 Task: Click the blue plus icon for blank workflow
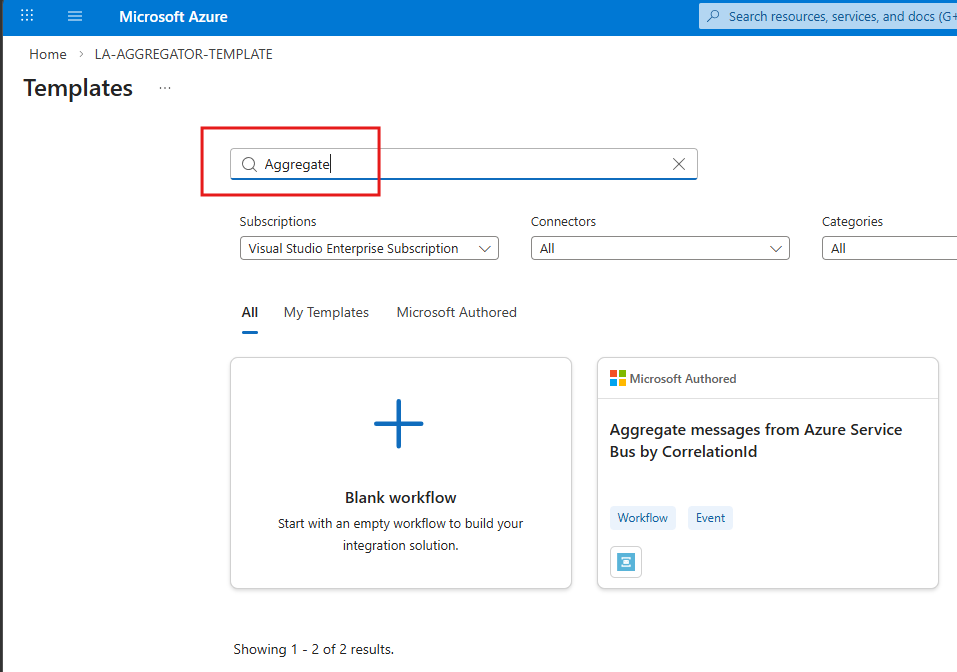(x=399, y=424)
